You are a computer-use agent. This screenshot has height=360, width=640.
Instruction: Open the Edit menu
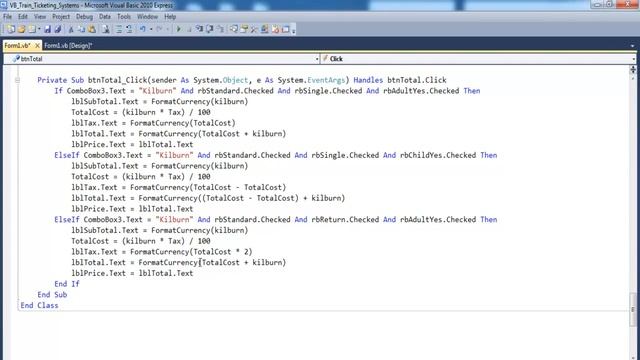[23, 17]
